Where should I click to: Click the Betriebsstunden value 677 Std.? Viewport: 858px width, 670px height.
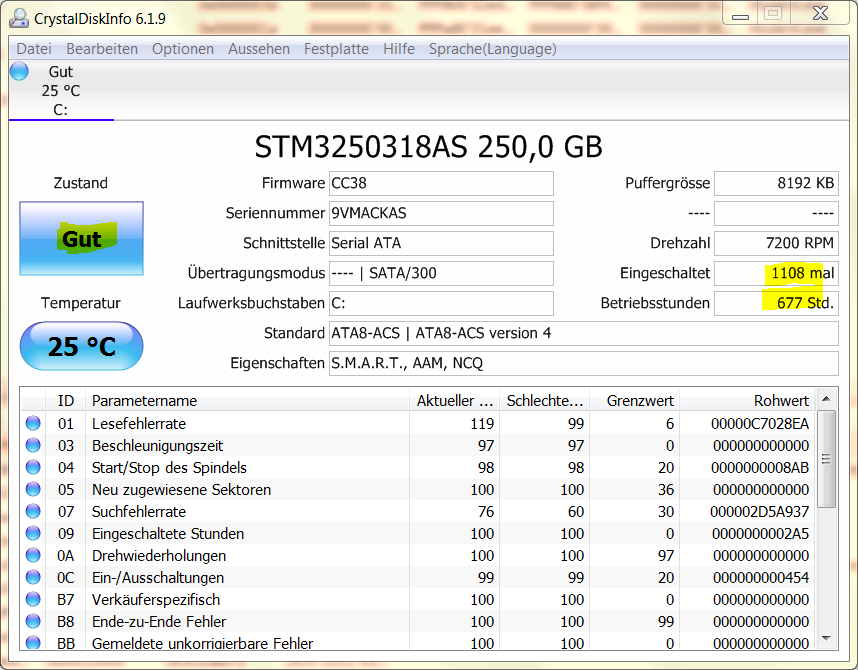776,304
